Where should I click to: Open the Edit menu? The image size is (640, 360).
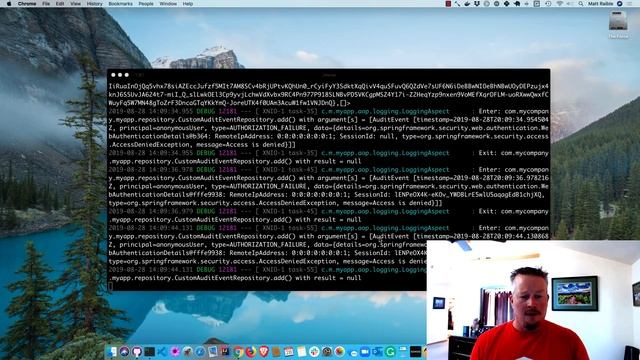tap(60, 4)
